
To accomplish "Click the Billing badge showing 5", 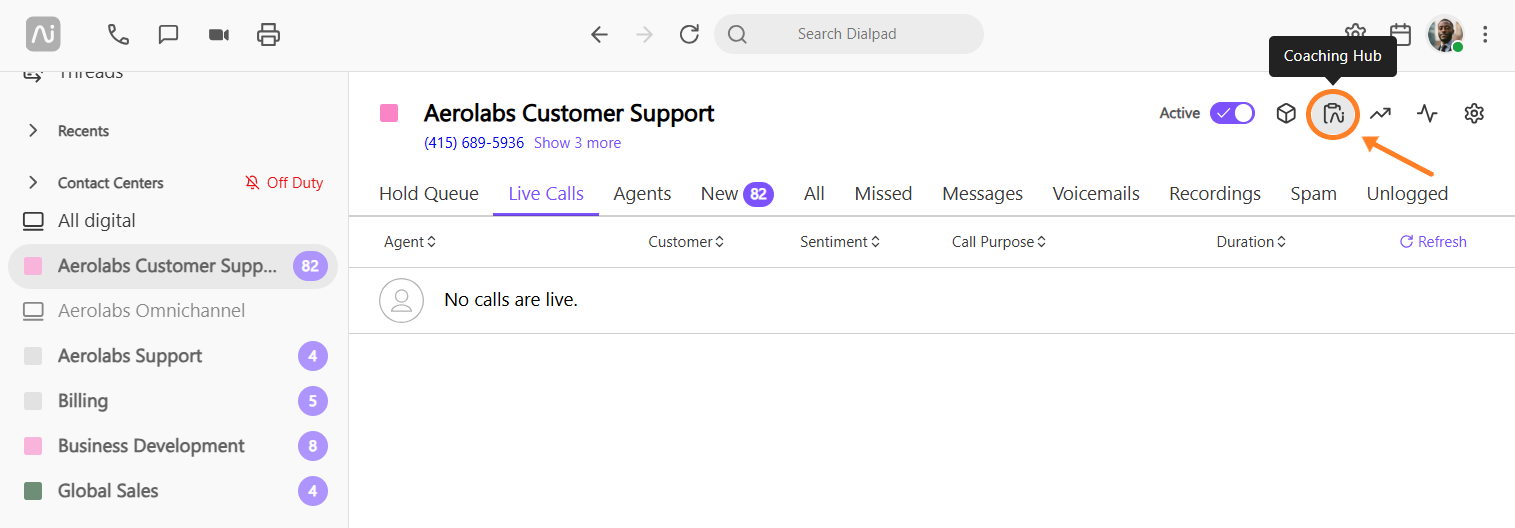I will point(313,401).
